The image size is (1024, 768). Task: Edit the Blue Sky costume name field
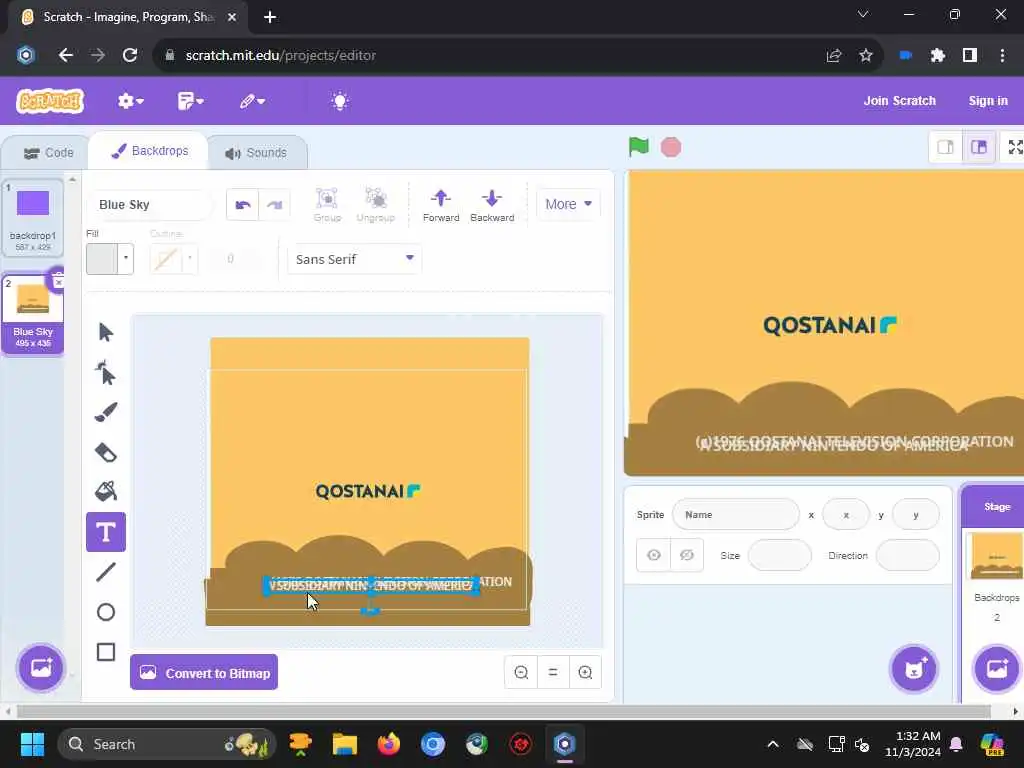point(150,204)
